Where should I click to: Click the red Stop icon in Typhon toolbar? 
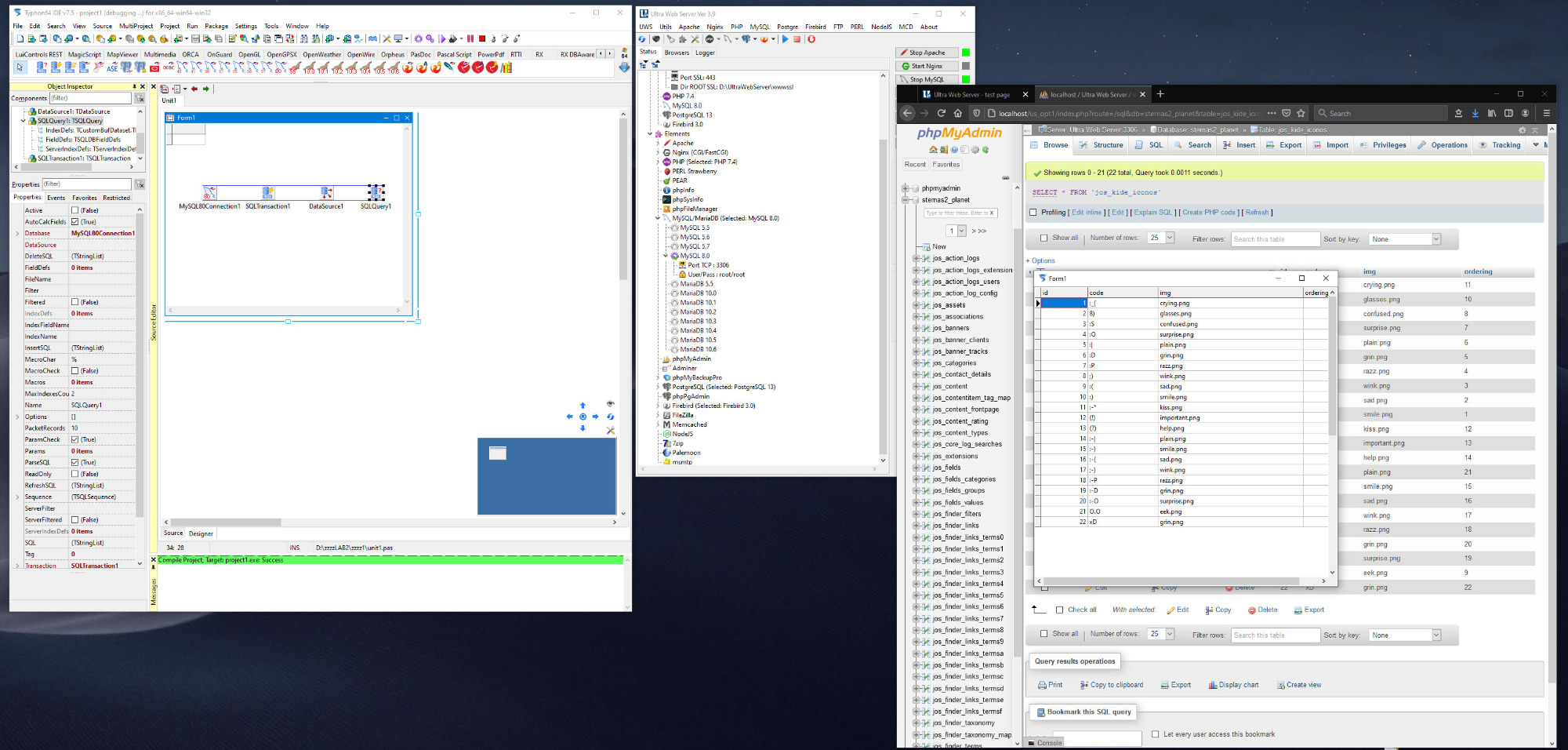(x=482, y=38)
